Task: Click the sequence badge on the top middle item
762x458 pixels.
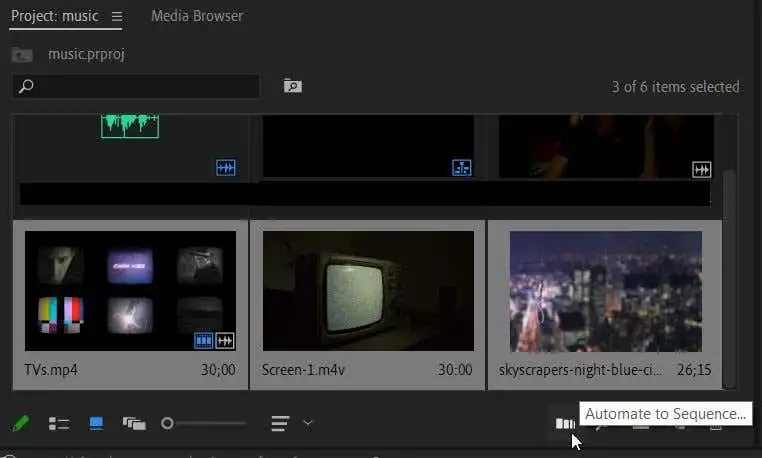Action: tap(462, 168)
